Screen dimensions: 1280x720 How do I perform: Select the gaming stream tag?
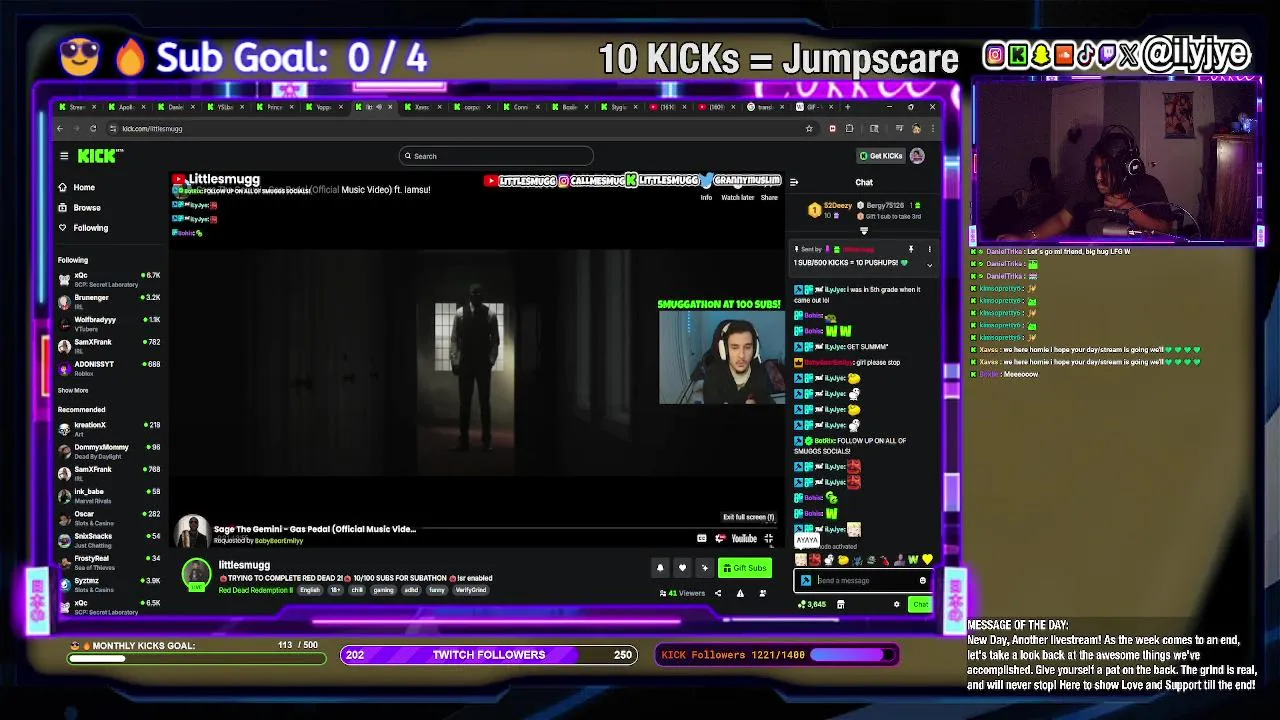tap(384, 590)
